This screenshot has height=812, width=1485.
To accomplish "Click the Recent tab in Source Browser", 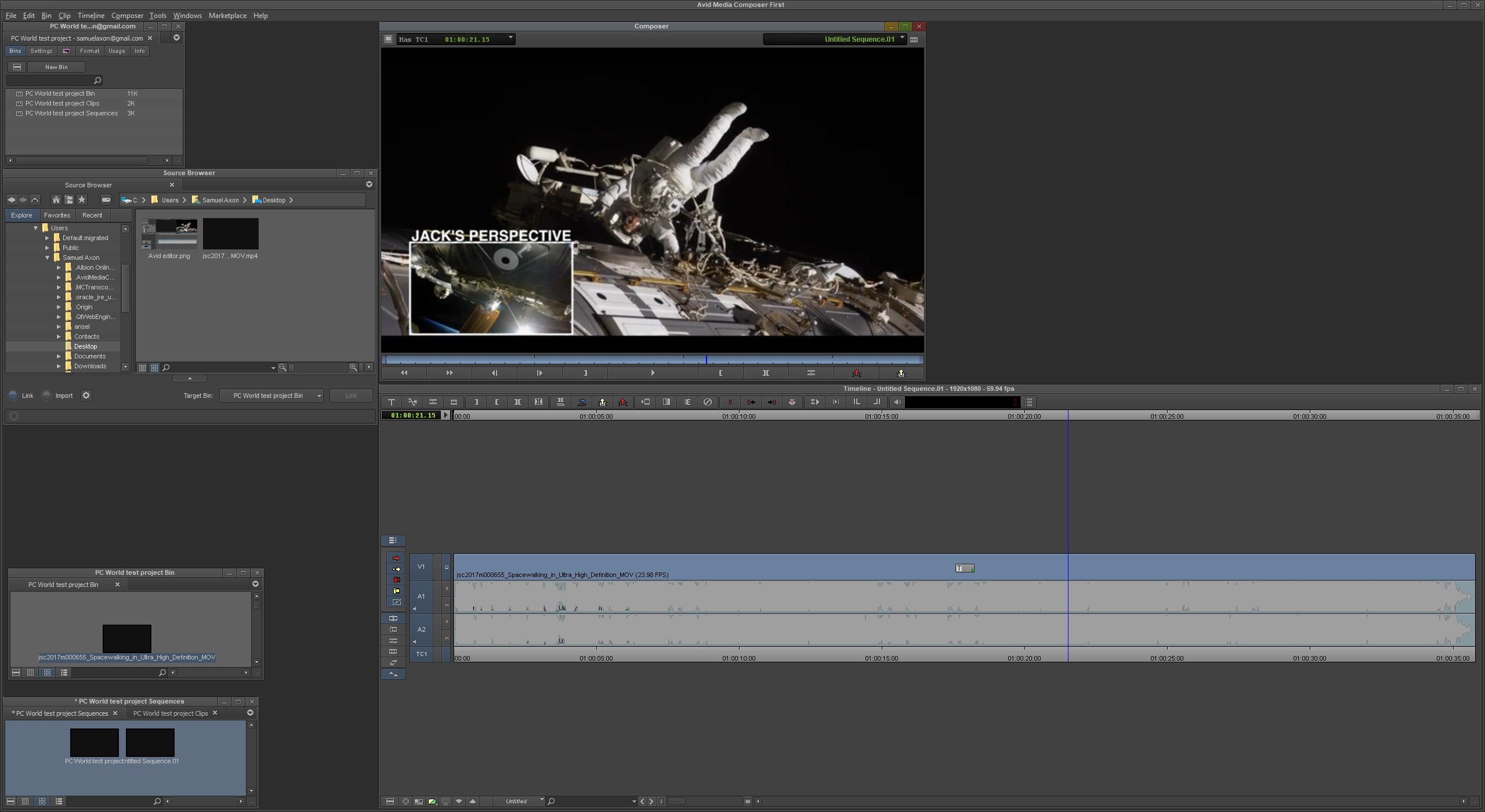I will click(x=92, y=215).
